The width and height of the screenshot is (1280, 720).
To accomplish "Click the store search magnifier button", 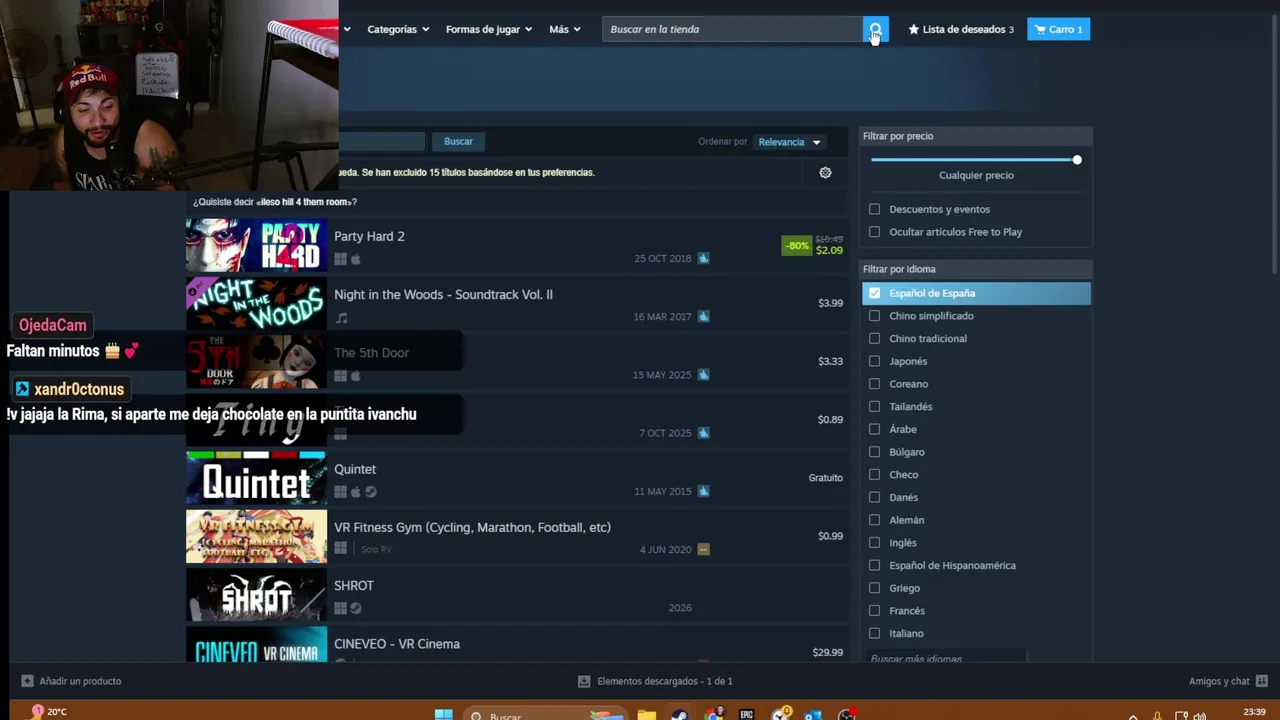I will tap(875, 29).
